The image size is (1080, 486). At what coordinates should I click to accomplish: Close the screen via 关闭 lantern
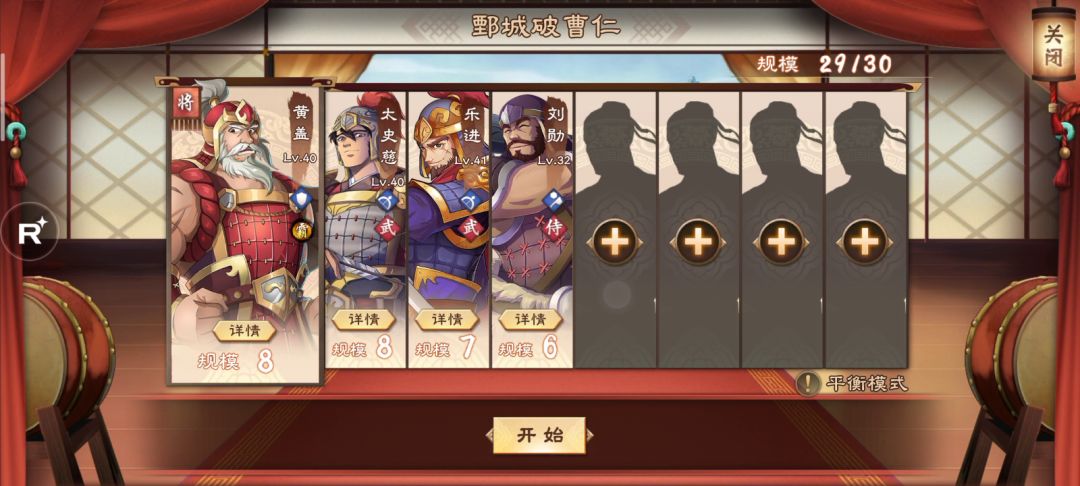click(1053, 43)
